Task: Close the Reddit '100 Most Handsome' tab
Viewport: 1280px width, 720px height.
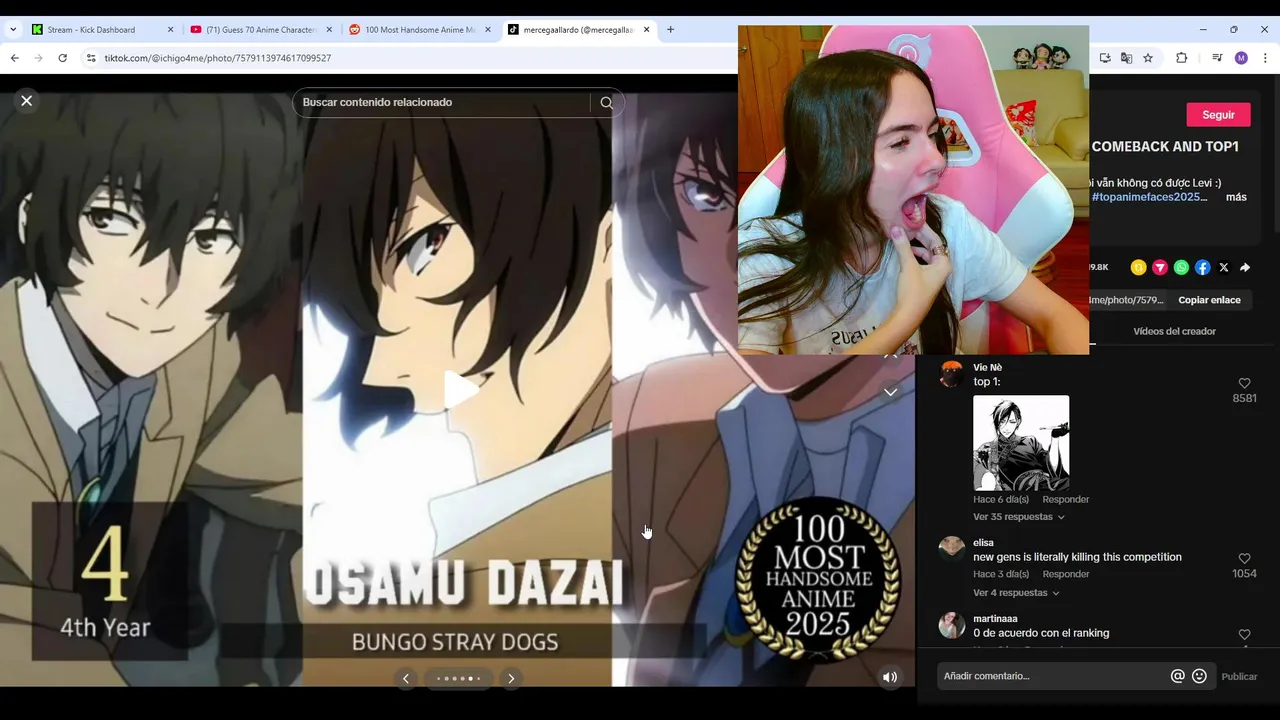Action: pos(488,30)
